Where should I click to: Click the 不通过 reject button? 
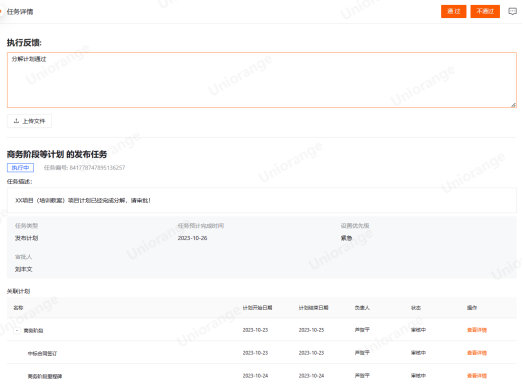[x=485, y=11]
